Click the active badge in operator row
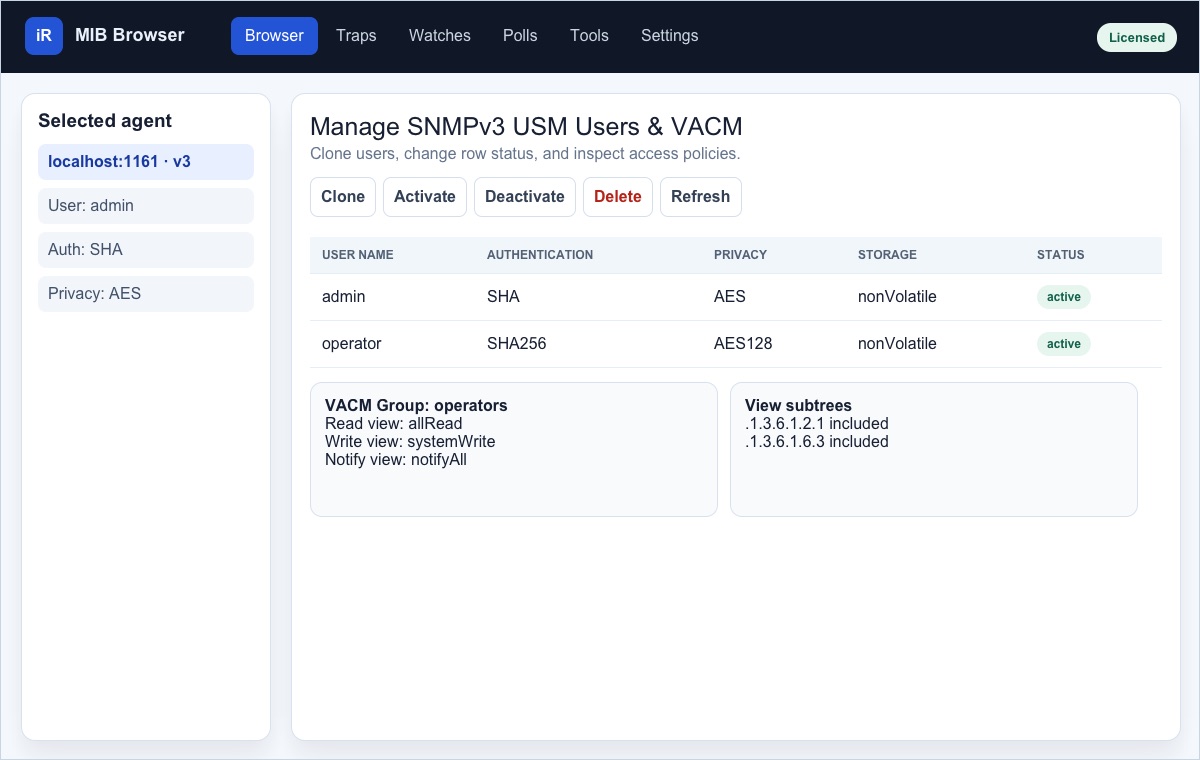 click(x=1064, y=344)
